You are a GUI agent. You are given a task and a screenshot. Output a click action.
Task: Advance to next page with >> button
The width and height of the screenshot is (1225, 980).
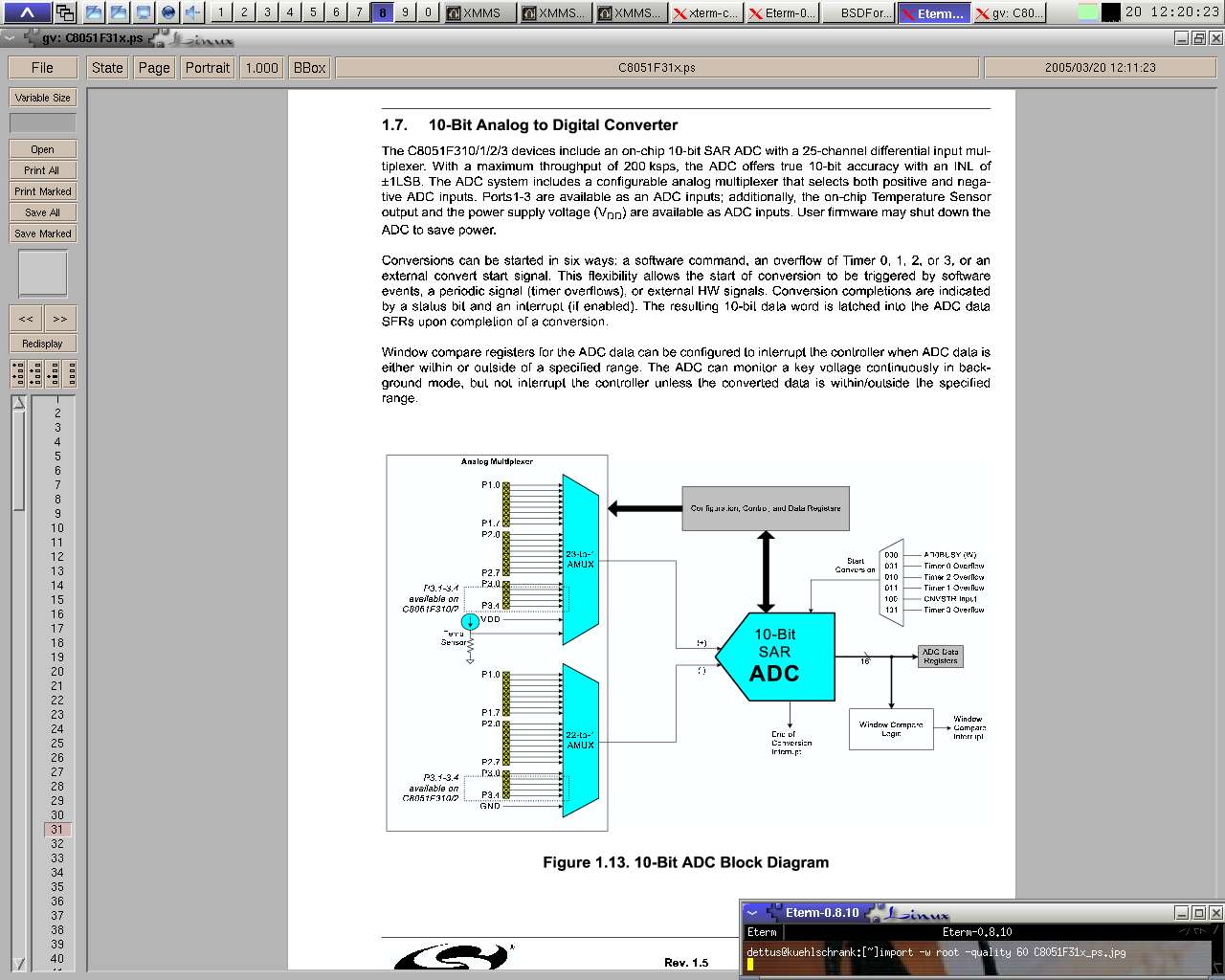(59, 319)
